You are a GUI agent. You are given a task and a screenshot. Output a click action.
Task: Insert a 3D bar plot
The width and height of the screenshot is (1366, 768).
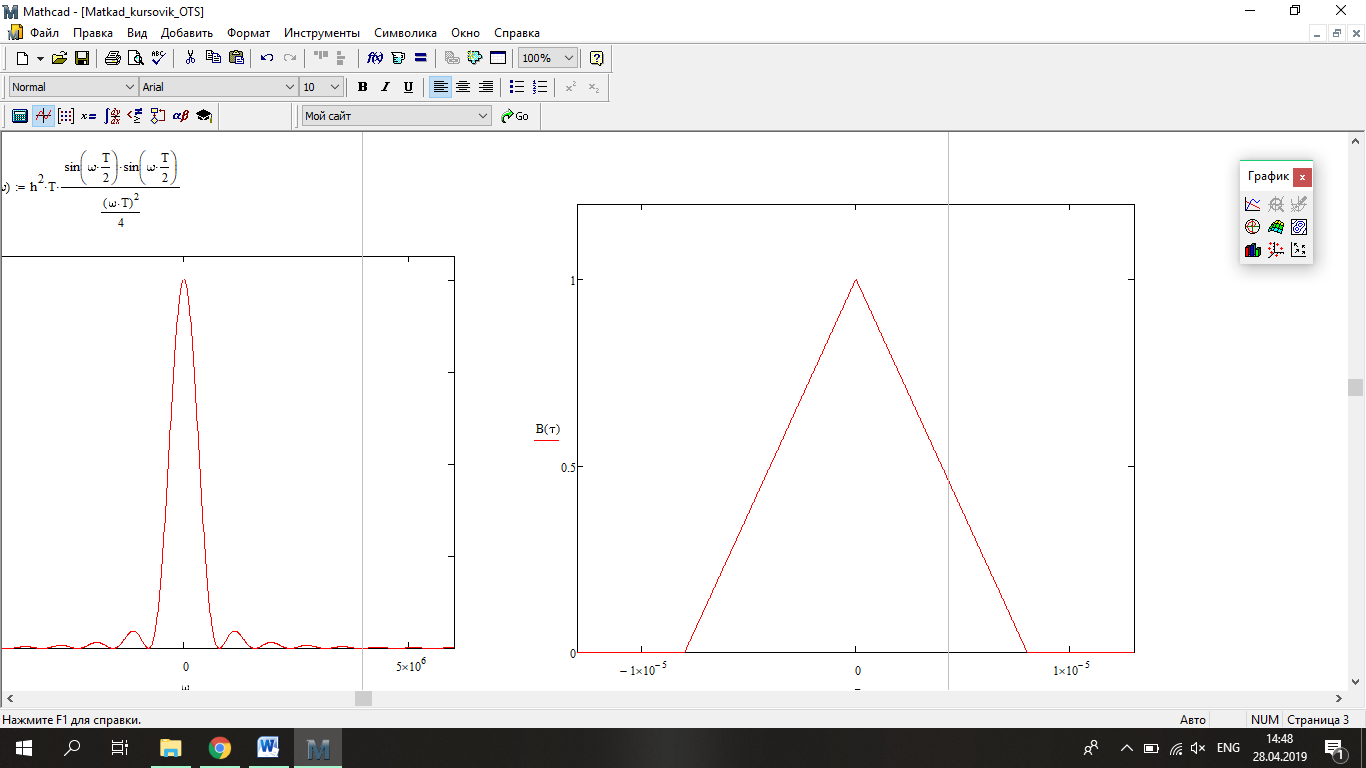[x=1252, y=250]
